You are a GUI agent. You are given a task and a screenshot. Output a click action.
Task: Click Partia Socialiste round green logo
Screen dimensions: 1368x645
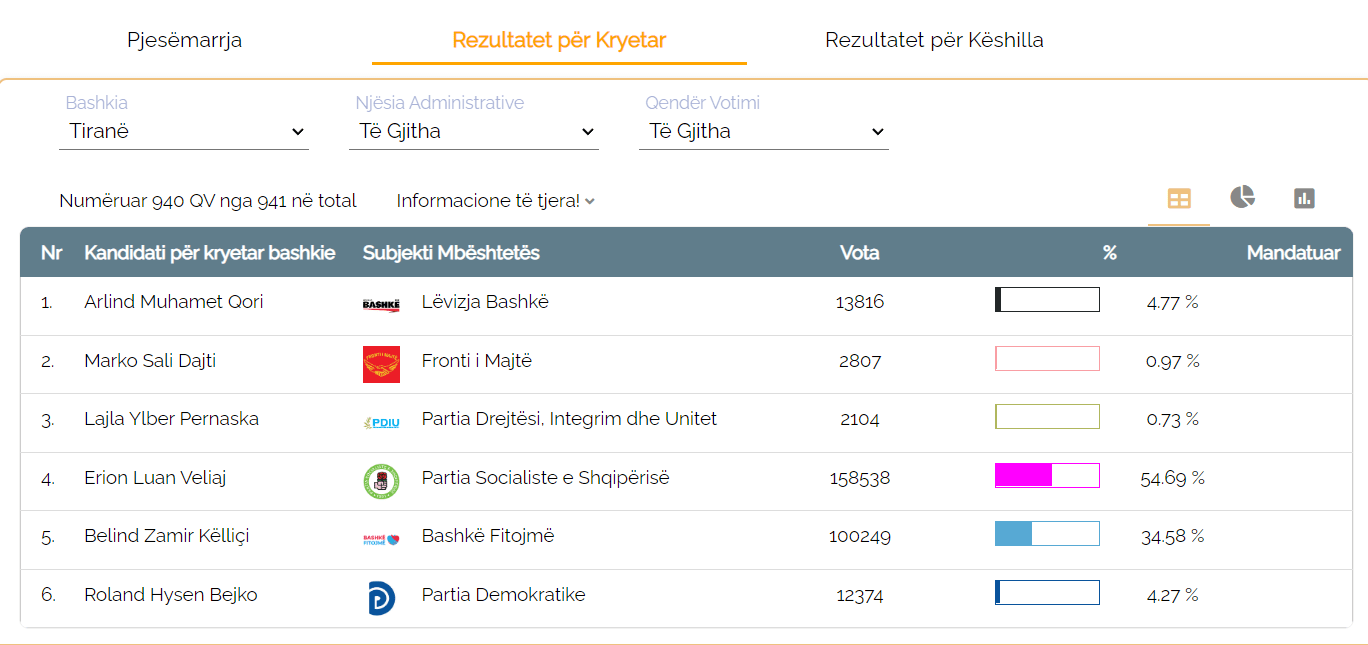381,481
